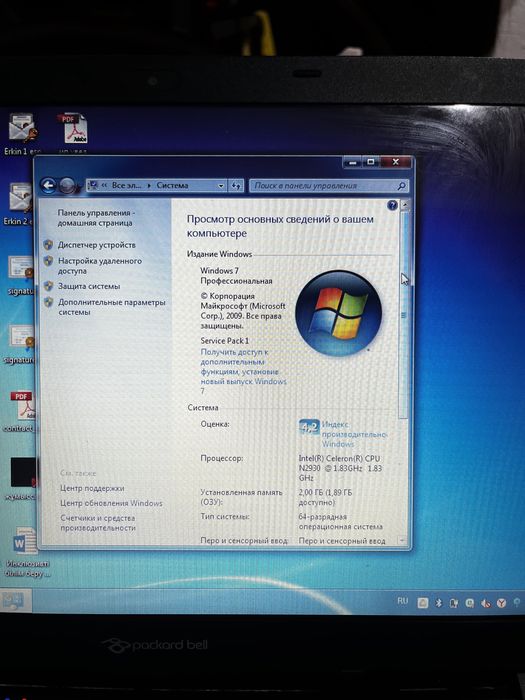
Task: Close the System window
Action: click(395, 162)
